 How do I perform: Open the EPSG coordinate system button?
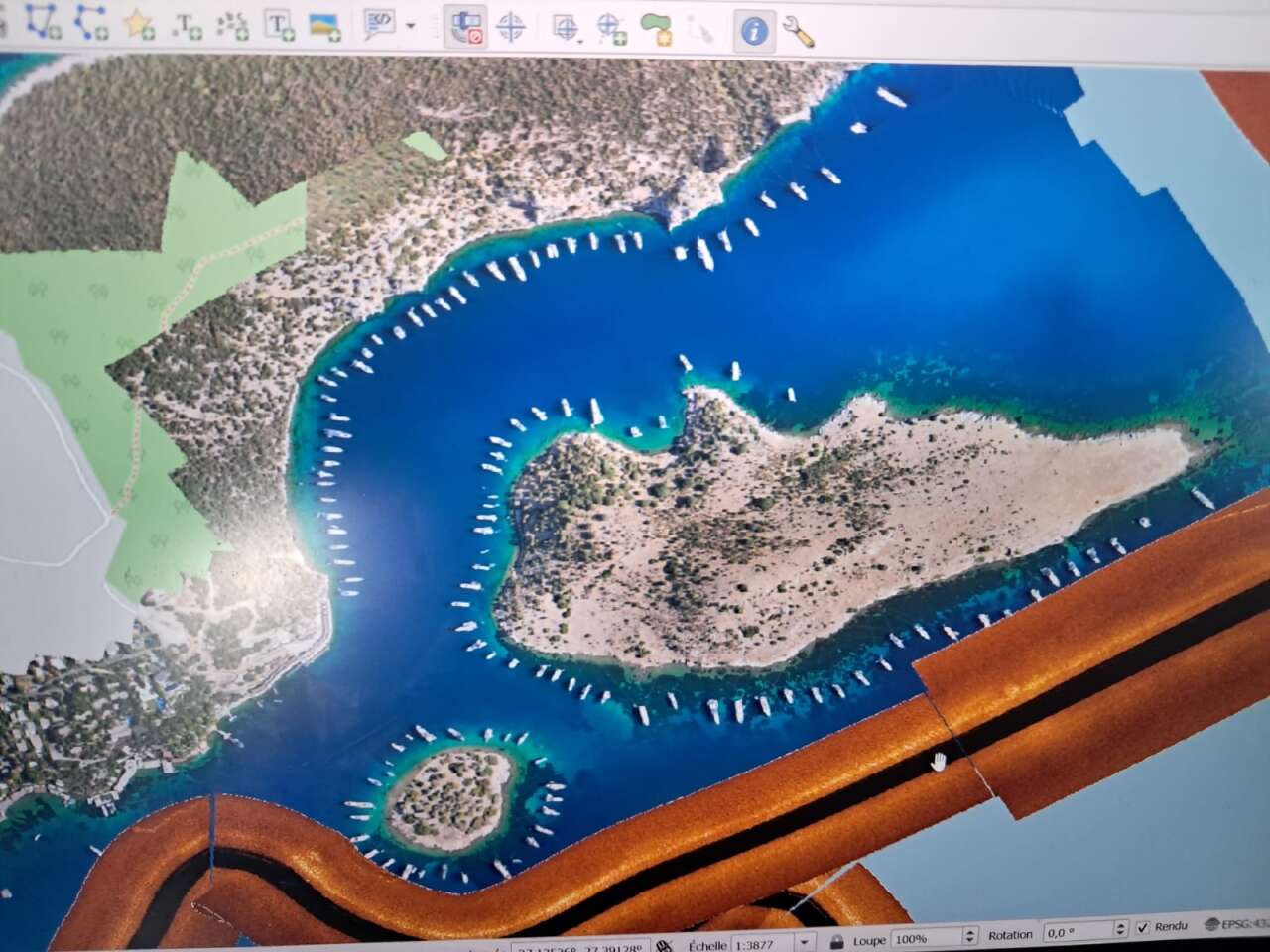pyautogui.click(x=1236, y=924)
